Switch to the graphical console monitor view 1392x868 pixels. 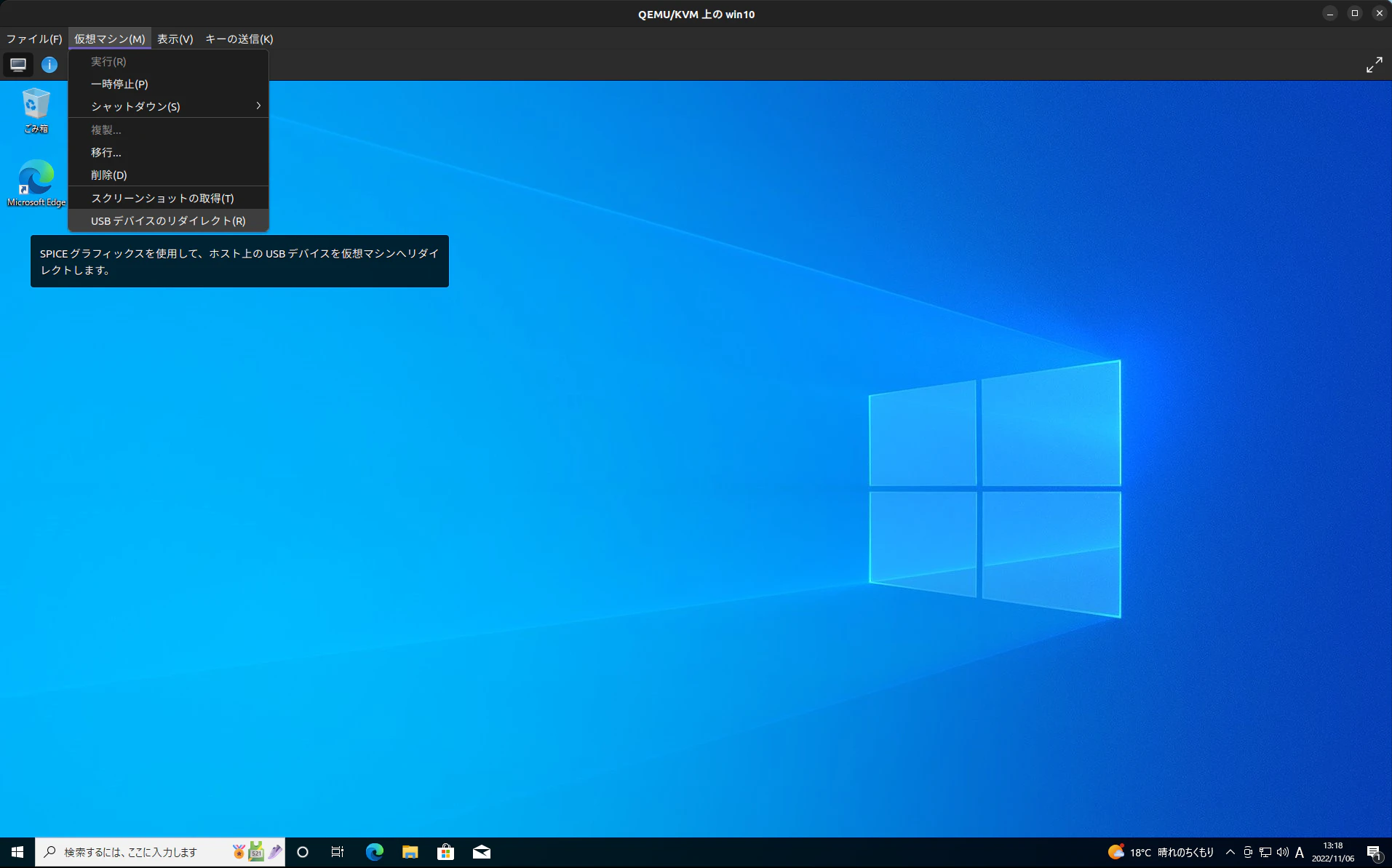coord(18,65)
